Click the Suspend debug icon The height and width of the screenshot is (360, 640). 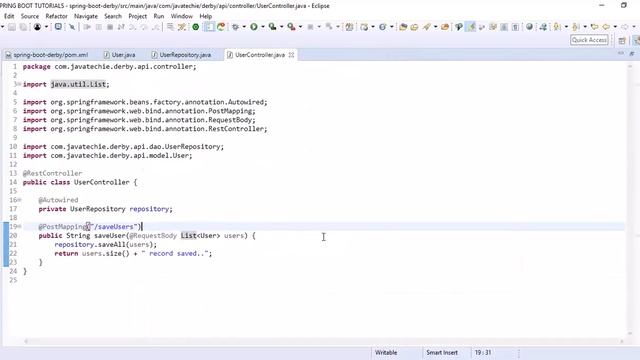point(98,27)
